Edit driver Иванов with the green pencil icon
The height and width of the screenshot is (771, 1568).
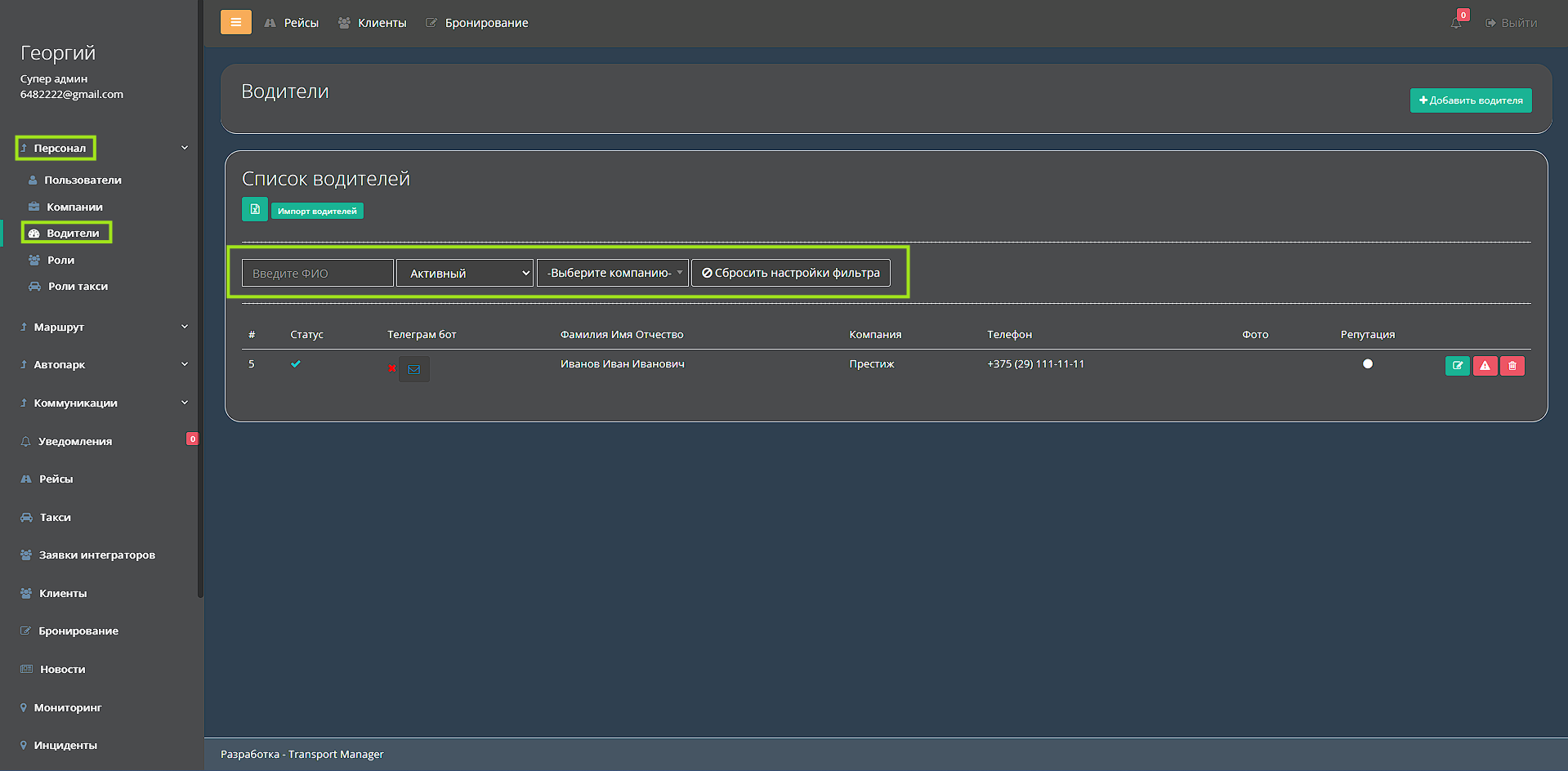click(1457, 366)
